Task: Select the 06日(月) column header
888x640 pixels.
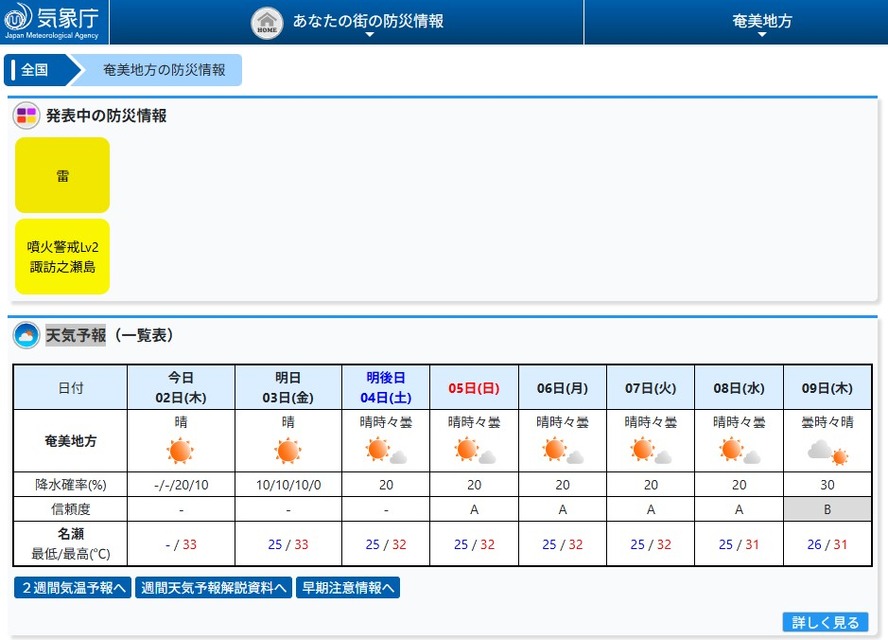Action: tap(562, 387)
